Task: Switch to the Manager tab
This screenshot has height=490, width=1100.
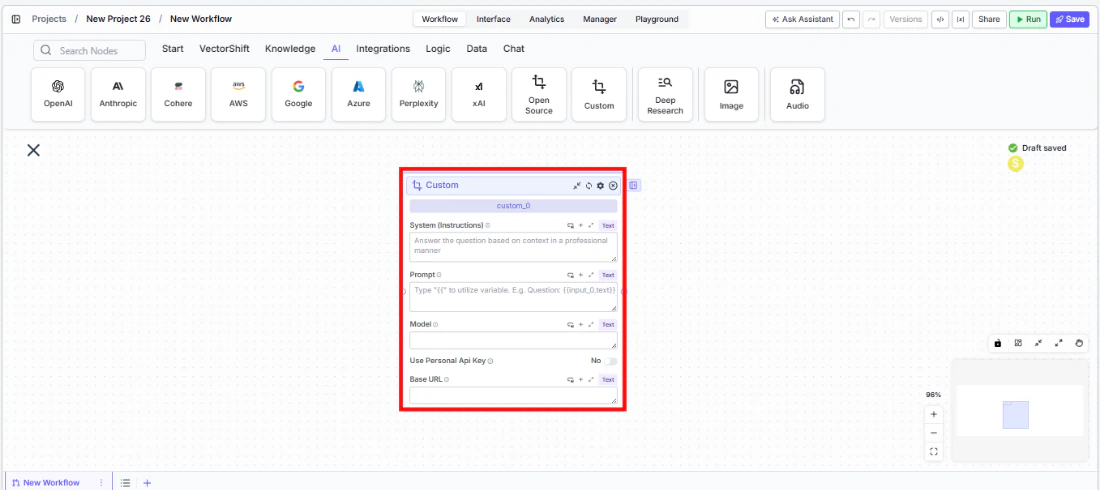Action: pyautogui.click(x=600, y=20)
